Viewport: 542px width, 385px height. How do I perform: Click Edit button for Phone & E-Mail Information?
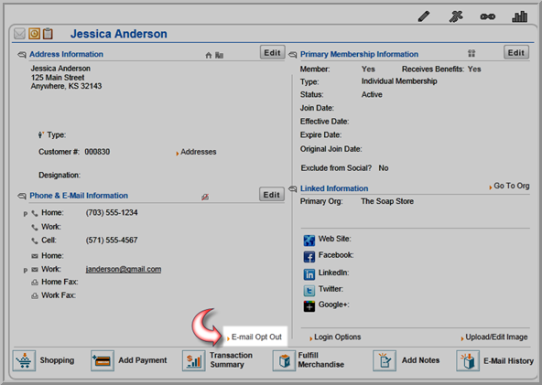click(x=272, y=195)
